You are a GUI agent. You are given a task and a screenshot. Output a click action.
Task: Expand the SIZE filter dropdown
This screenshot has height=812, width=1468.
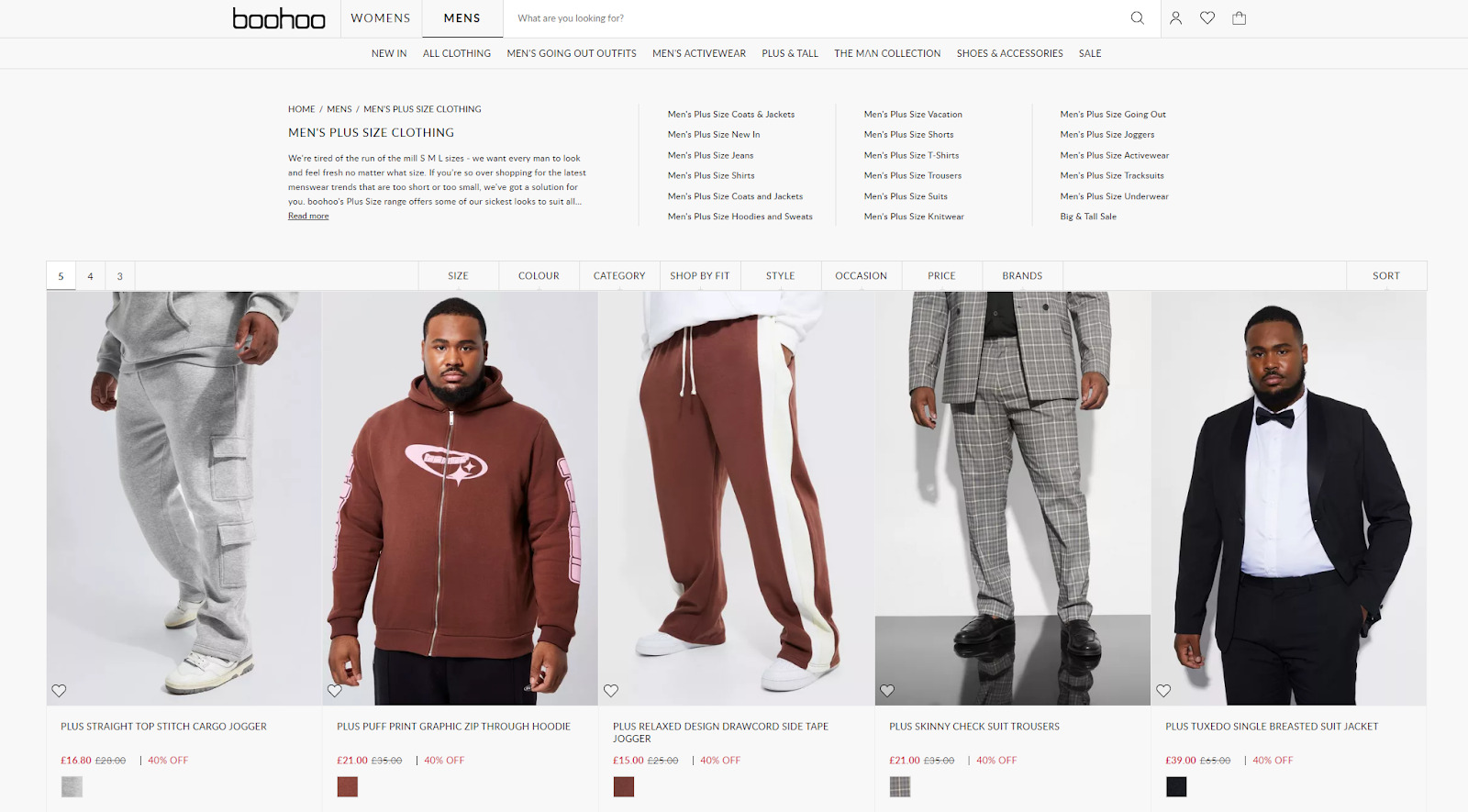tap(459, 276)
